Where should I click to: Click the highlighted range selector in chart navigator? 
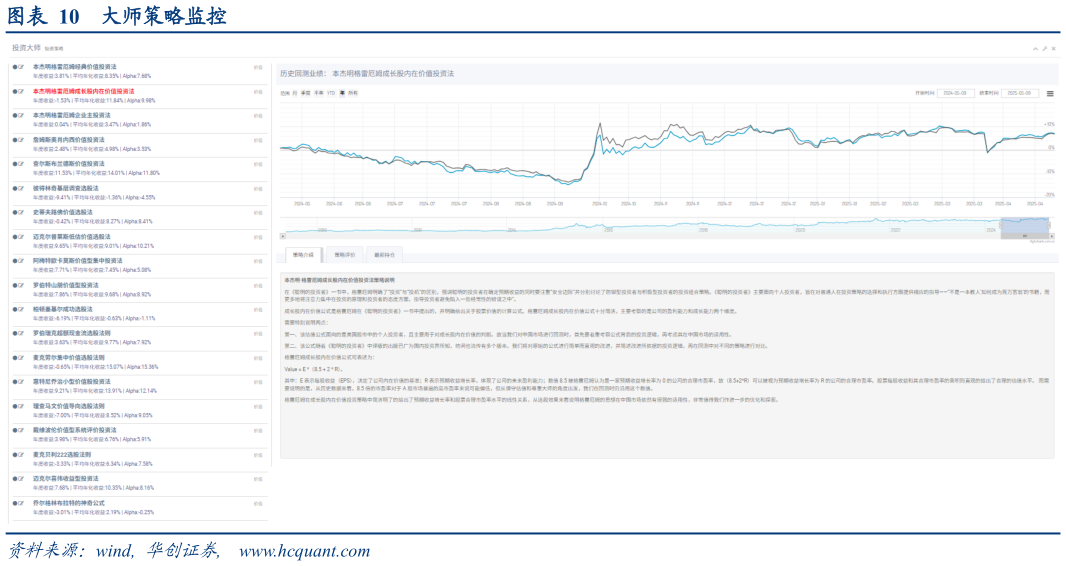pos(1026,228)
